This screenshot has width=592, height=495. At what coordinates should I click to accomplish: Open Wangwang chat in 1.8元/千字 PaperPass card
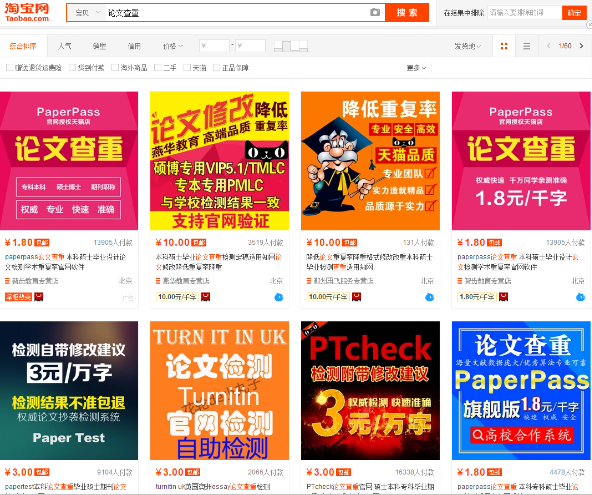click(580, 297)
